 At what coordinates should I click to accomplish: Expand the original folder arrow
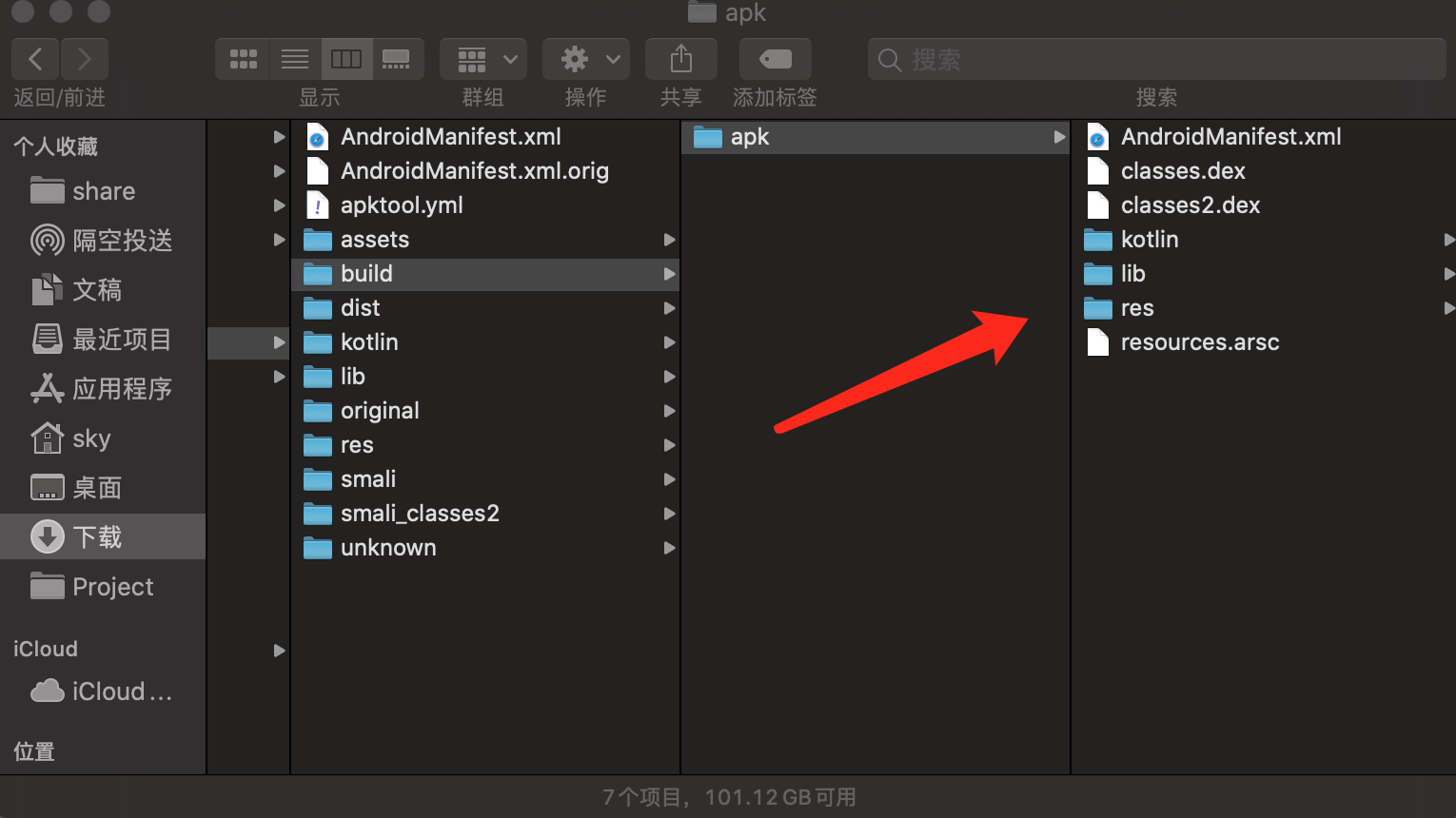(x=670, y=411)
